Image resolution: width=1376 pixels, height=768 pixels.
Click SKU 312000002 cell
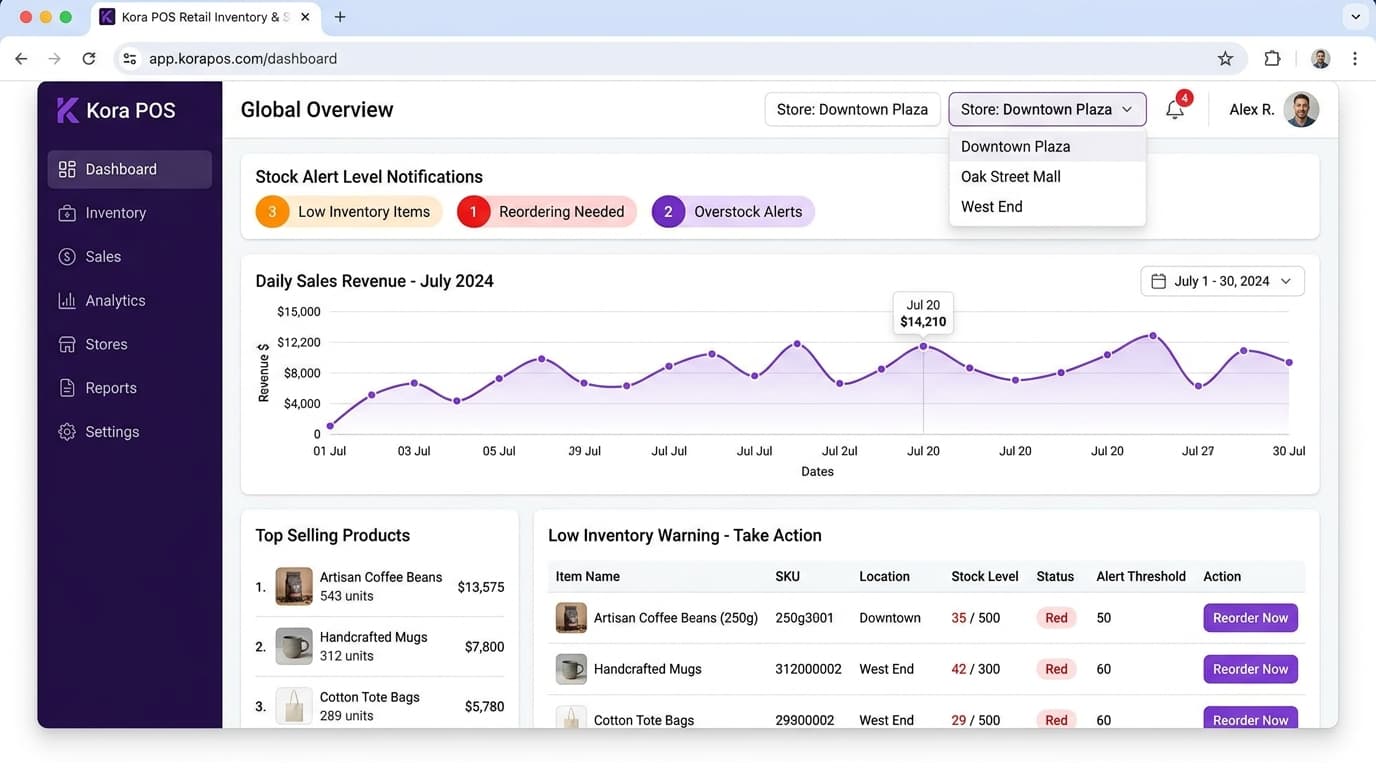click(808, 669)
